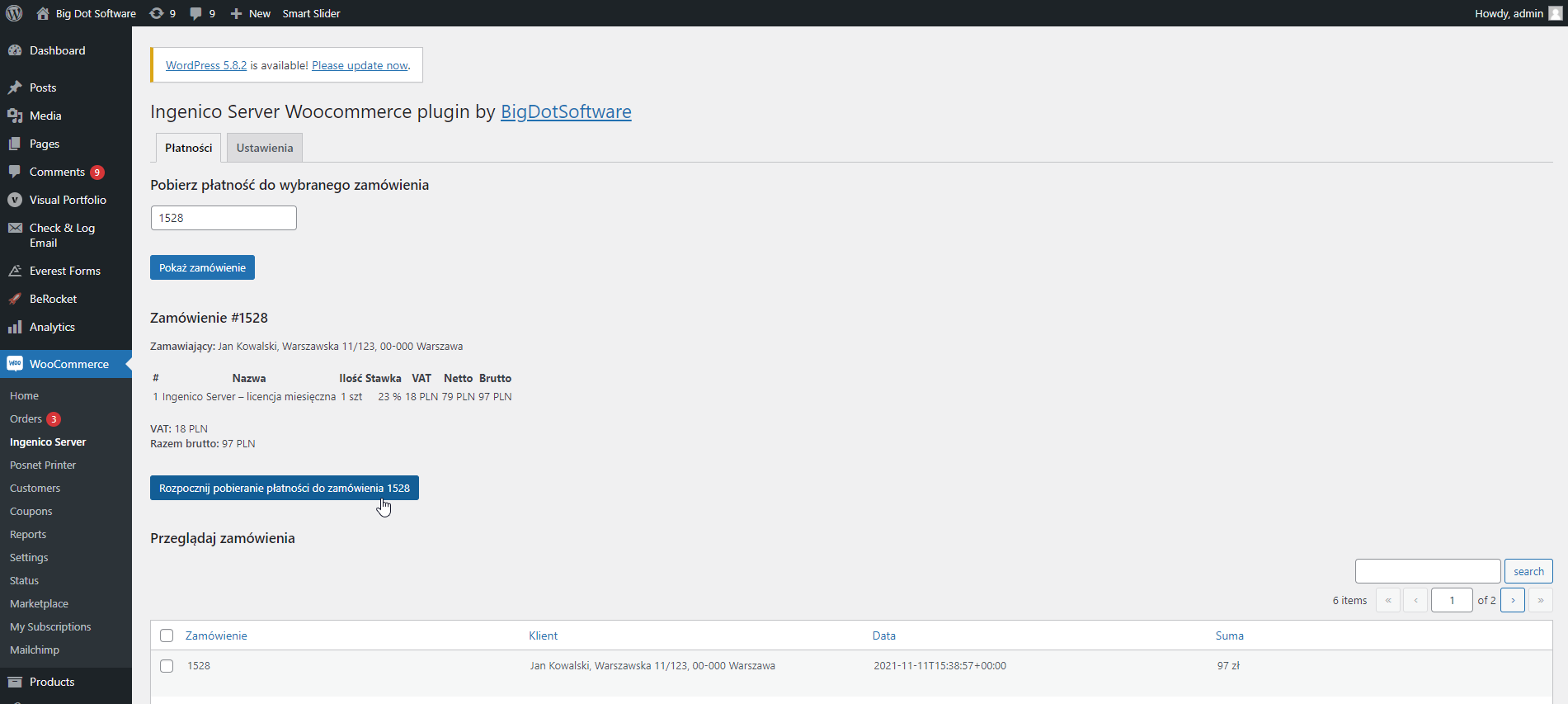The image size is (1568, 704).
Task: Focus the order number field containing 1528
Action: [224, 218]
